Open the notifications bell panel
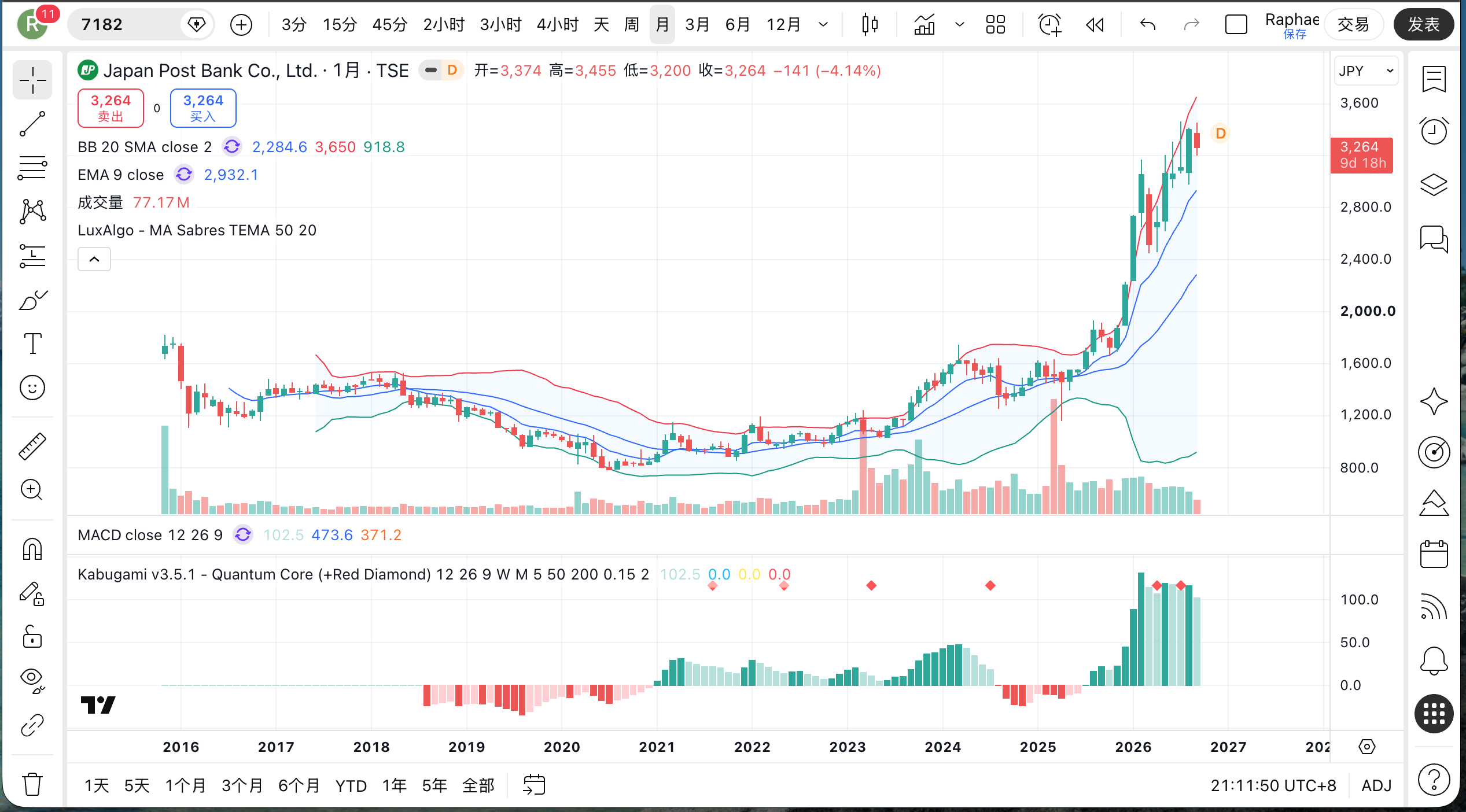 (x=1434, y=660)
